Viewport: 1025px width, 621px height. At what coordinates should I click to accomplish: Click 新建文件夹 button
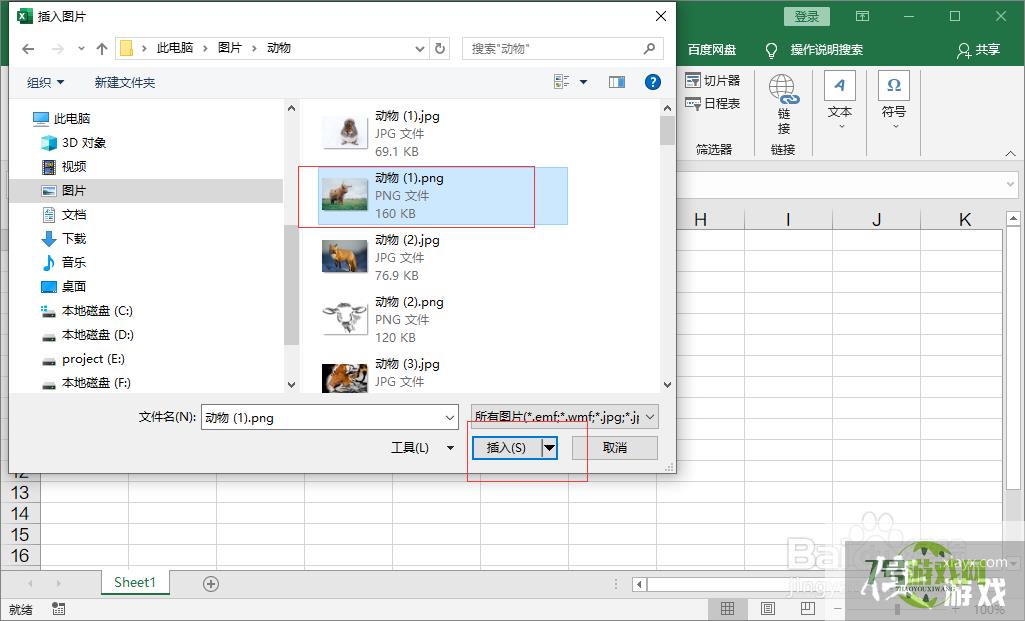pyautogui.click(x=125, y=82)
